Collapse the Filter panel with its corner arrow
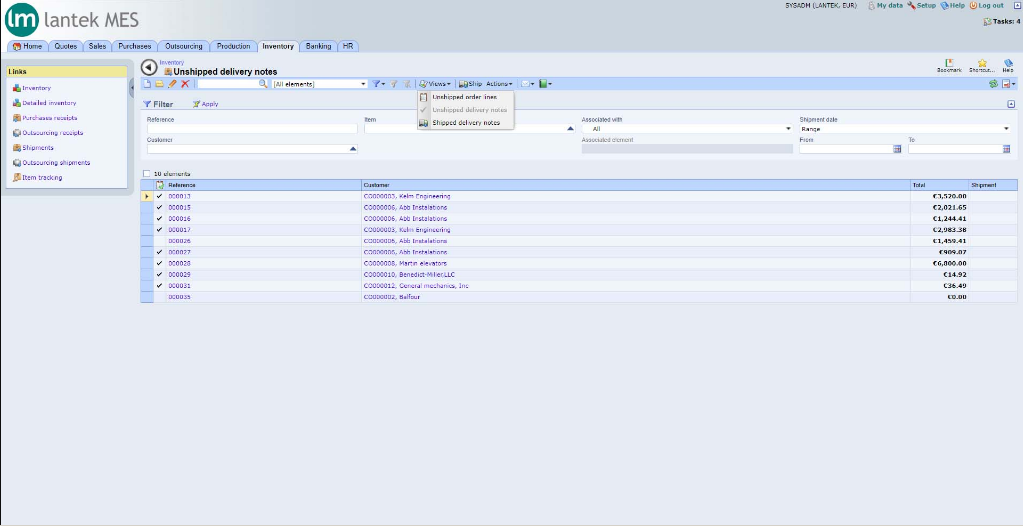The width and height of the screenshot is (1023, 526). point(1011,104)
